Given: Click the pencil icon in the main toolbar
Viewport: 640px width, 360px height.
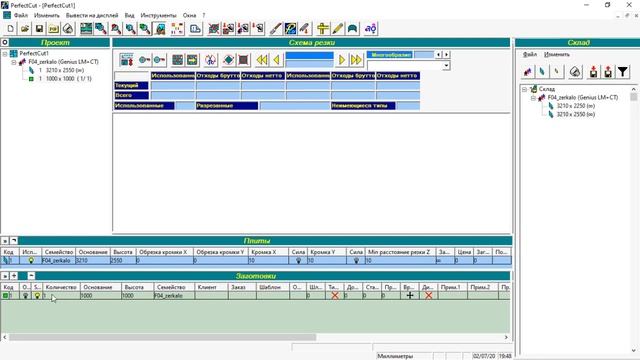Looking at the screenshot, I should [338, 29].
